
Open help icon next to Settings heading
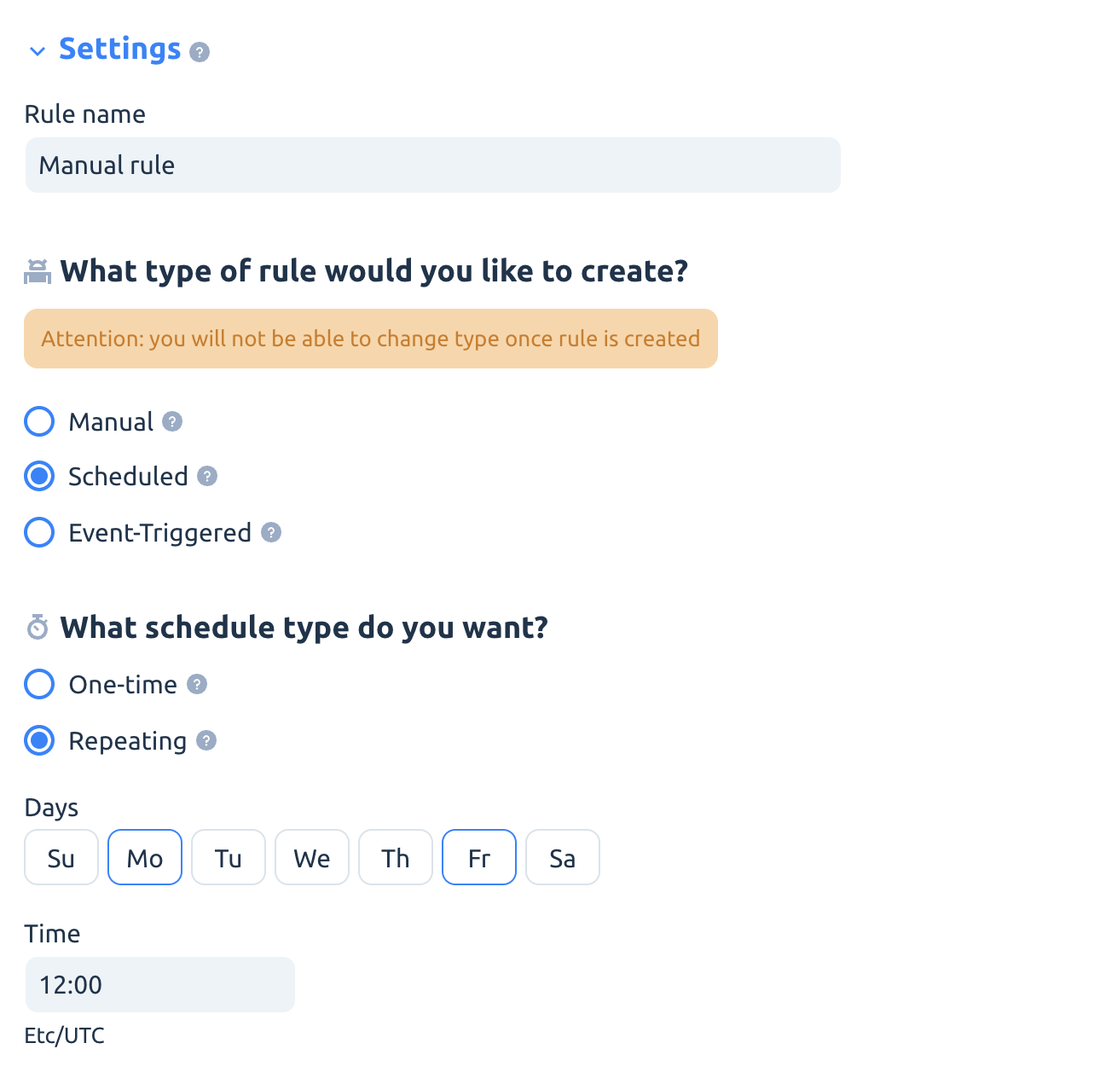199,52
